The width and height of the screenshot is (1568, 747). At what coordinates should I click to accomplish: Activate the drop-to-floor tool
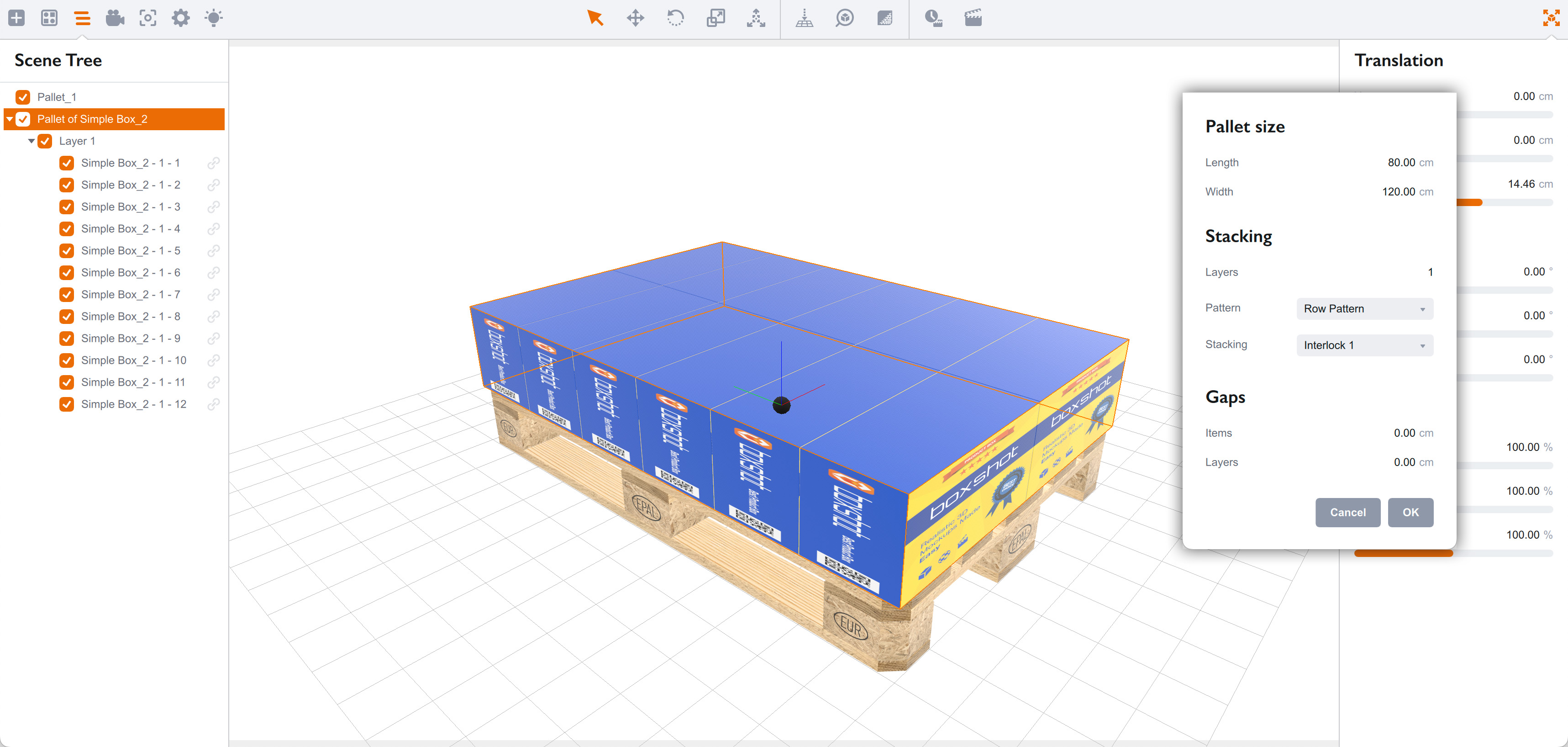(x=805, y=19)
